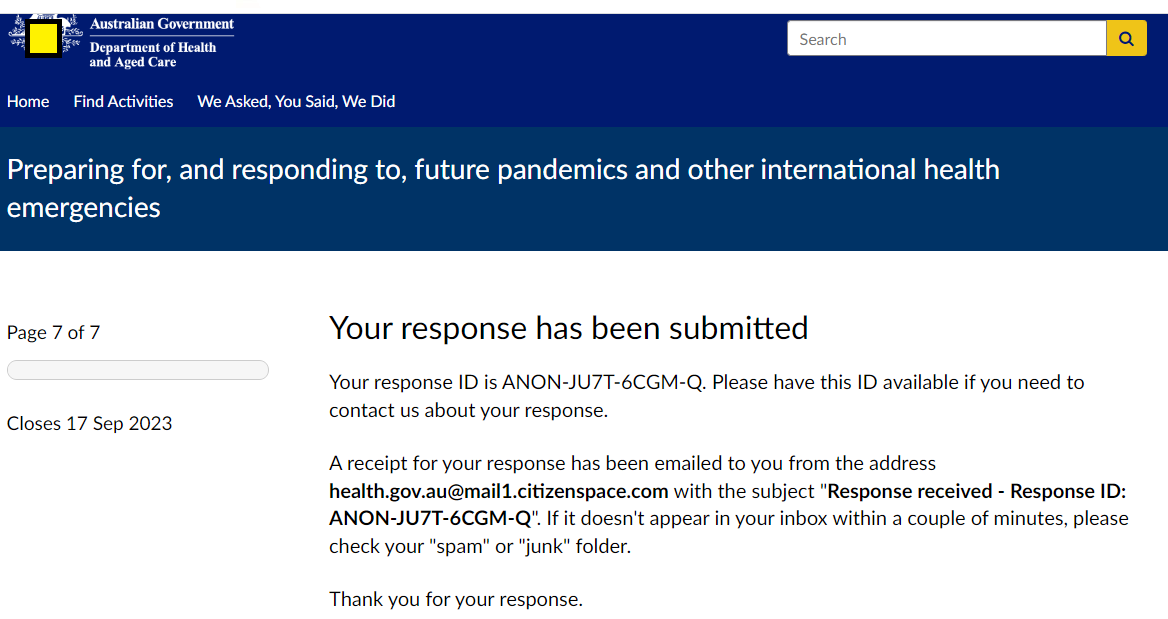Click the bold "Response received - Response ID:" subject
The image size is (1168, 619).
coord(977,491)
